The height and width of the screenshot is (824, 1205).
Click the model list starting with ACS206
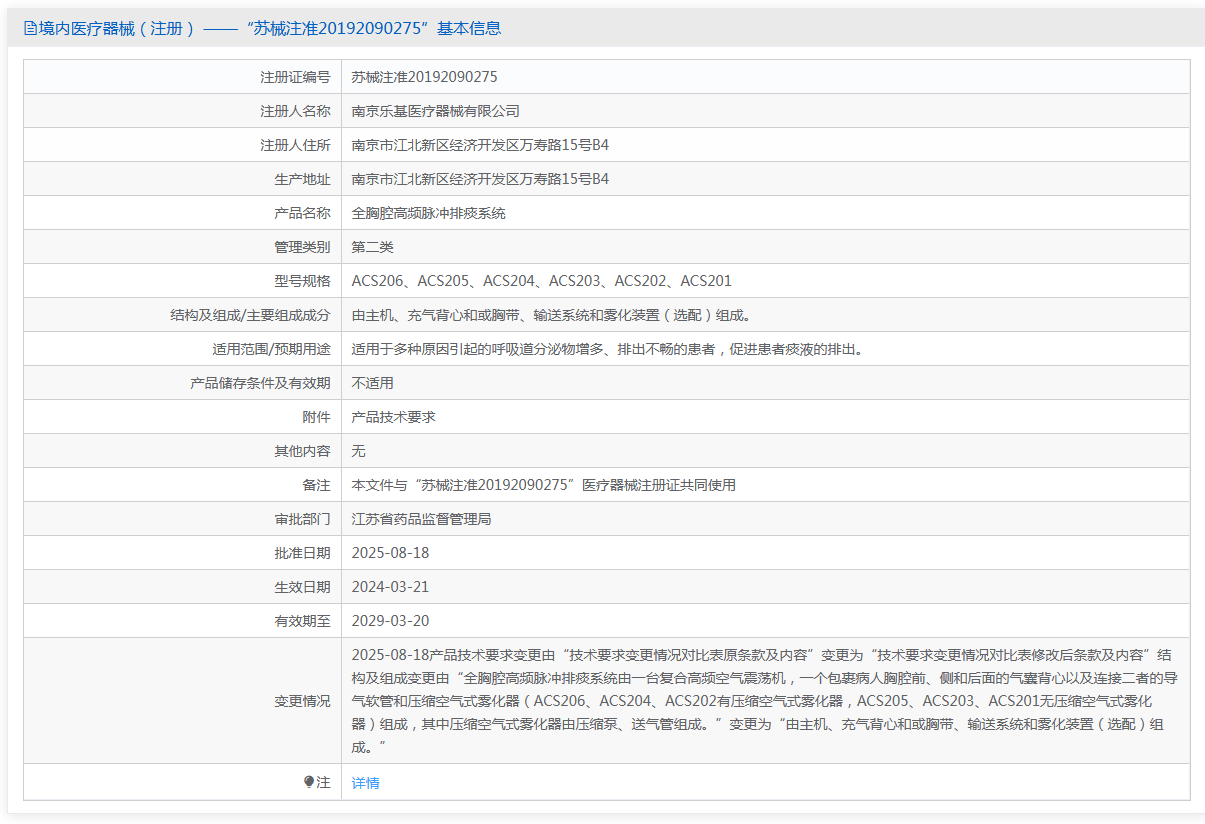coord(541,281)
